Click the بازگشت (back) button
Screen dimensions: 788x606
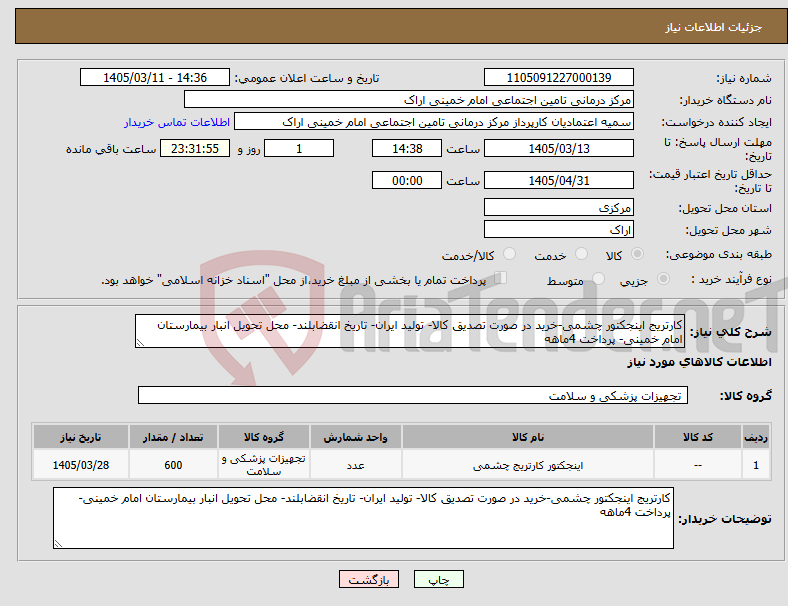tap(369, 579)
